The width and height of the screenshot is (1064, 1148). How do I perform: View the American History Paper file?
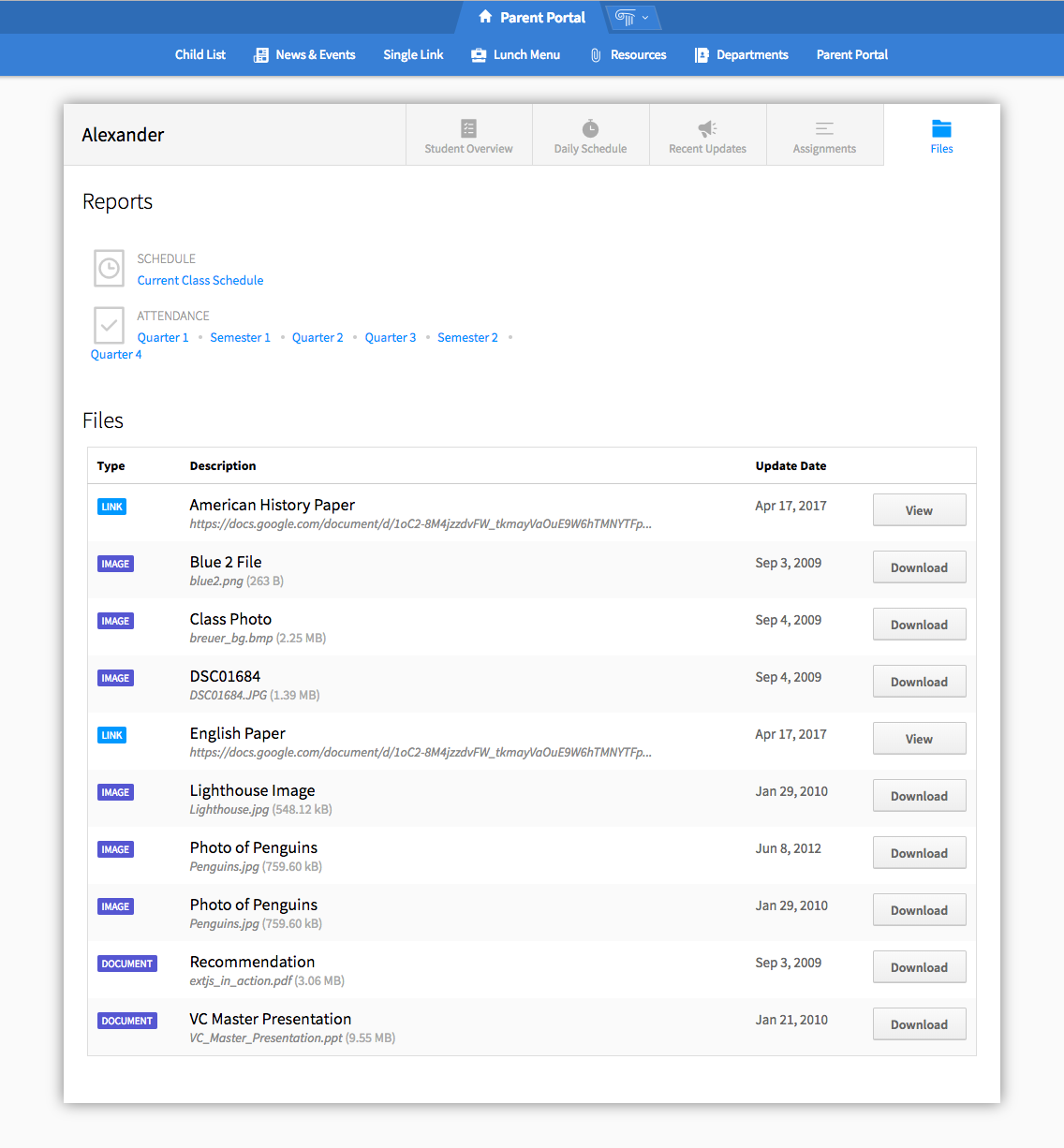coord(919,509)
